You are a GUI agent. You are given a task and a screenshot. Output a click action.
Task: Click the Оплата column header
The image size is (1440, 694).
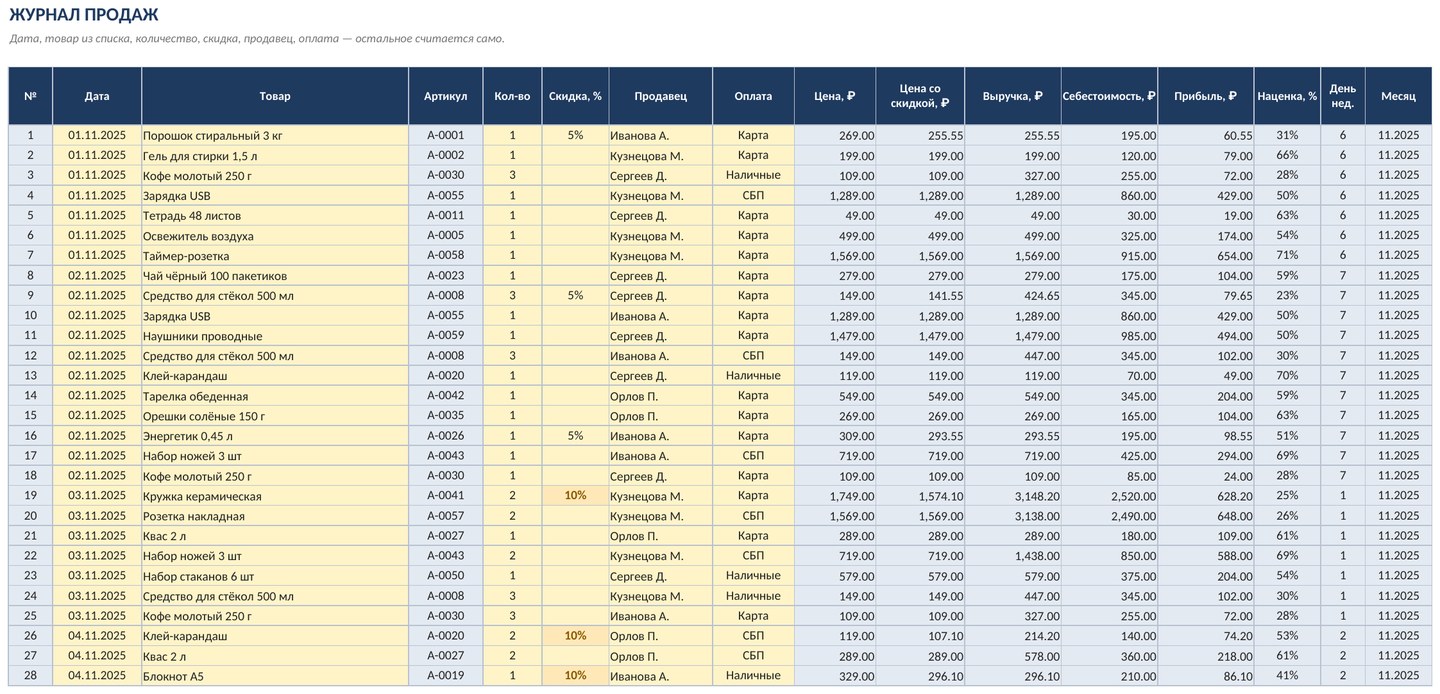(753, 96)
